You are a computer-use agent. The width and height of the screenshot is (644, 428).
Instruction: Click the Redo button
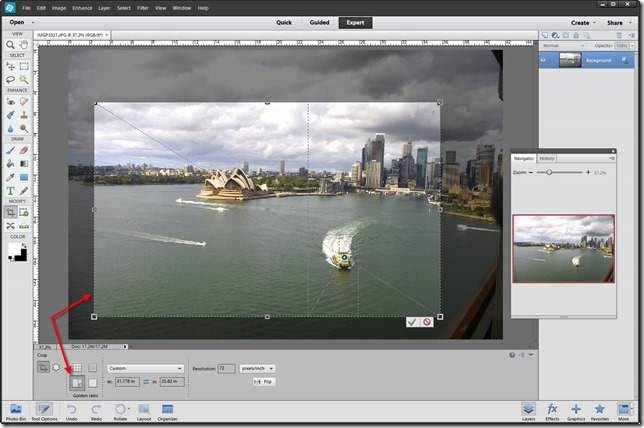point(96,412)
